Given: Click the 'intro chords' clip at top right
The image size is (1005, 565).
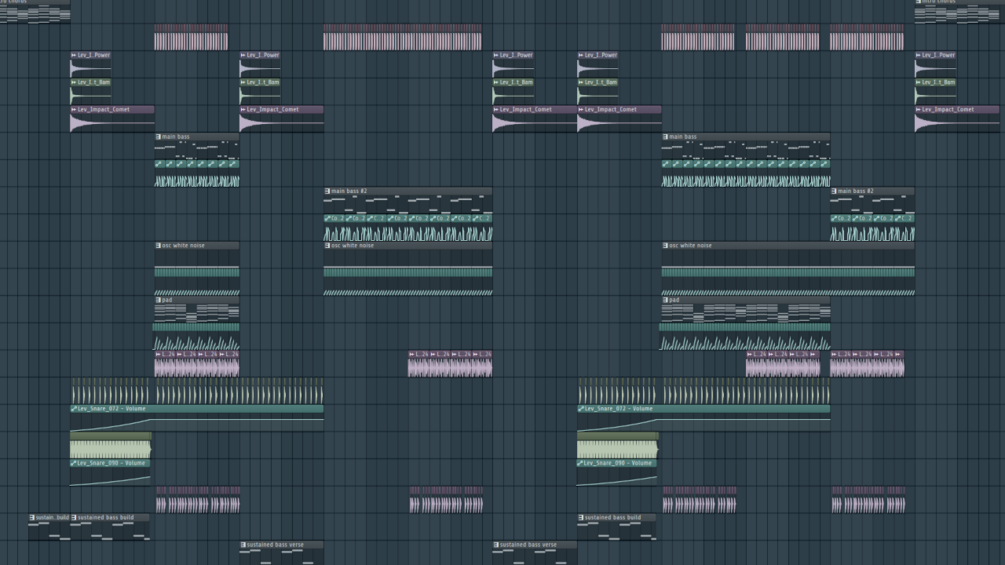Looking at the screenshot, I should click(x=959, y=12).
